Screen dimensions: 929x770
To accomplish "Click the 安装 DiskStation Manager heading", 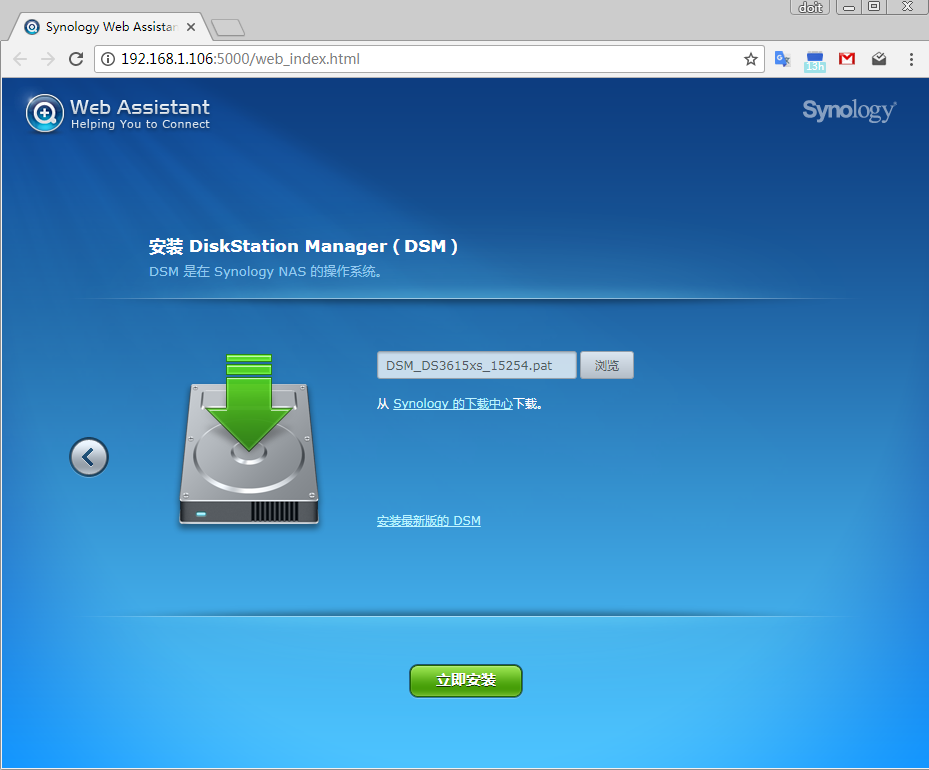I will [303, 246].
